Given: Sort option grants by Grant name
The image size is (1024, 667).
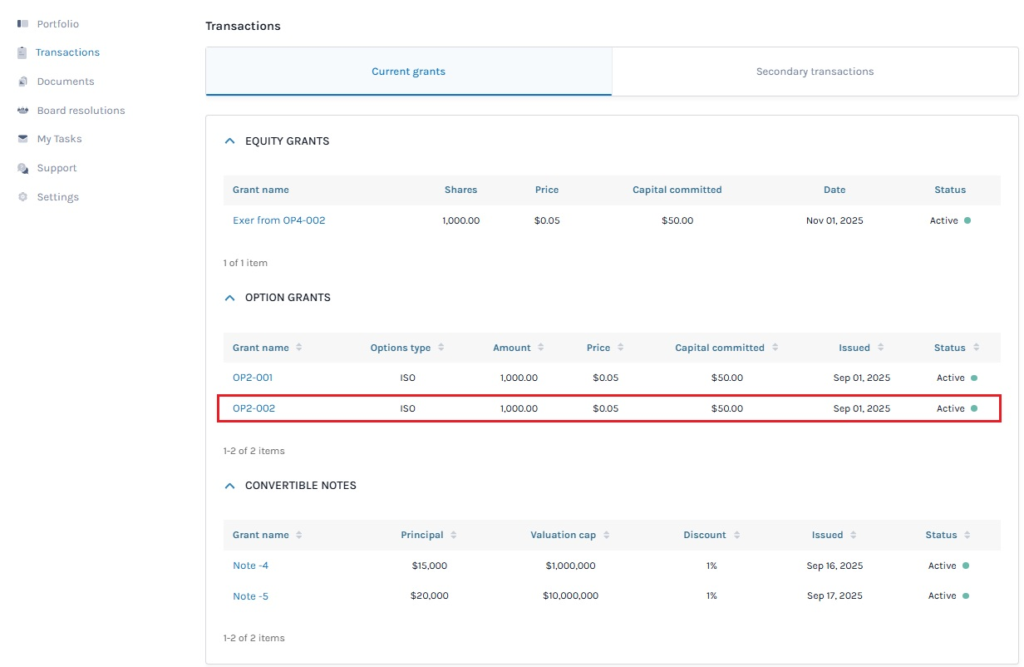Looking at the screenshot, I should pyautogui.click(x=298, y=348).
